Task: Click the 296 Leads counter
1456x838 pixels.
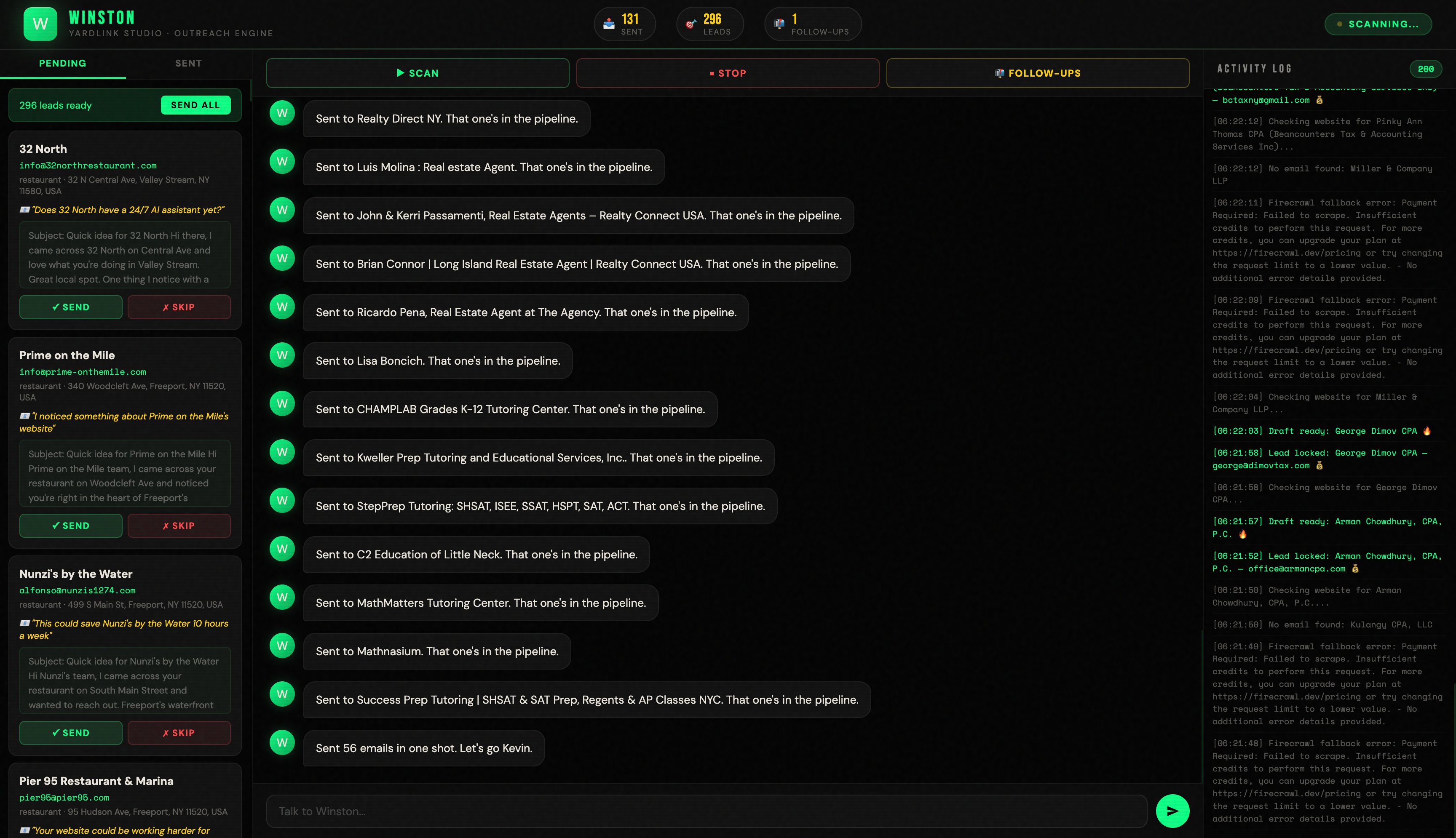Action: [710, 24]
